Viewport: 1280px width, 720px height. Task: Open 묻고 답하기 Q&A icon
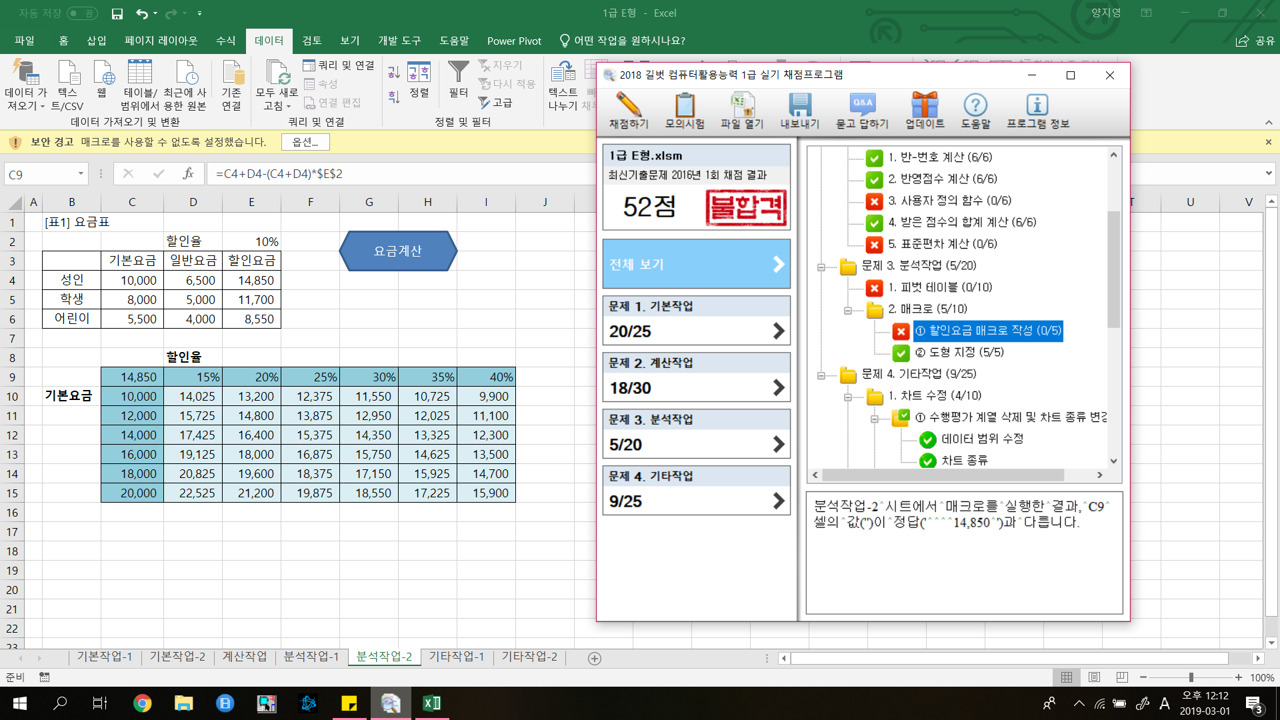pos(861,105)
